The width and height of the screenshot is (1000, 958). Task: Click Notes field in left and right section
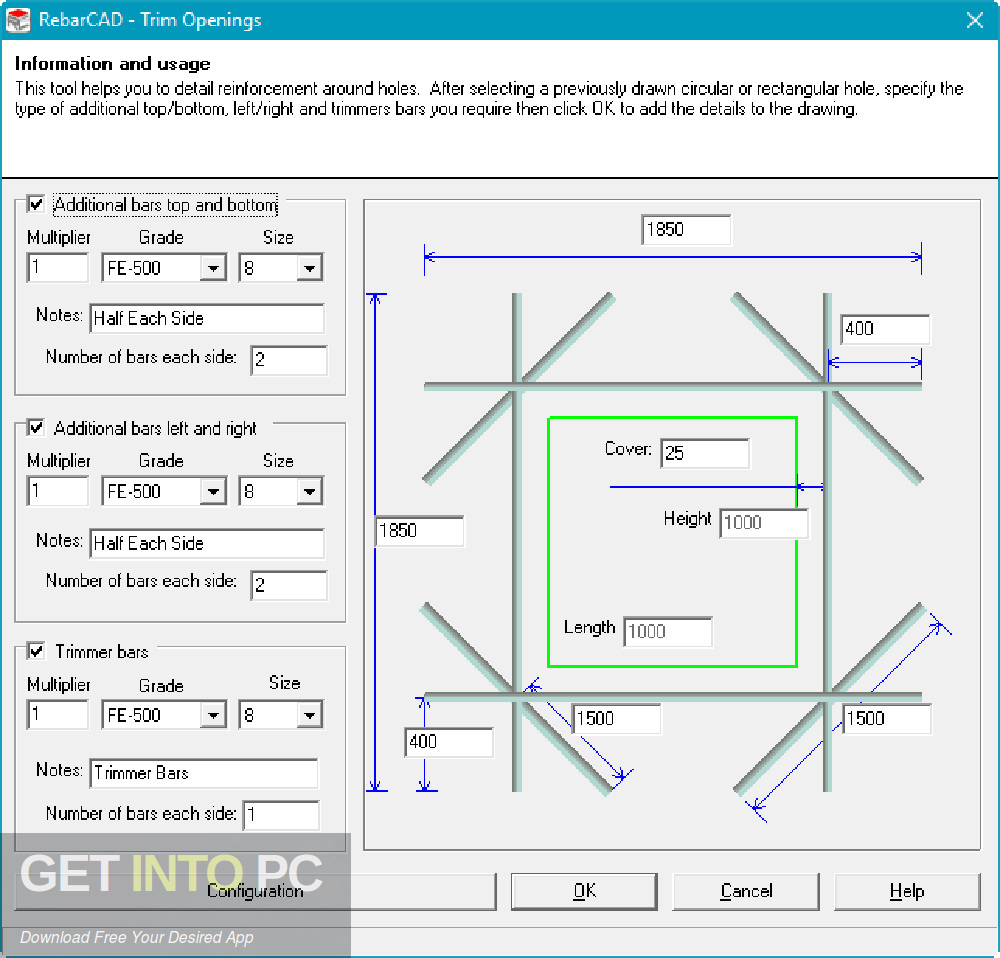[x=207, y=543]
